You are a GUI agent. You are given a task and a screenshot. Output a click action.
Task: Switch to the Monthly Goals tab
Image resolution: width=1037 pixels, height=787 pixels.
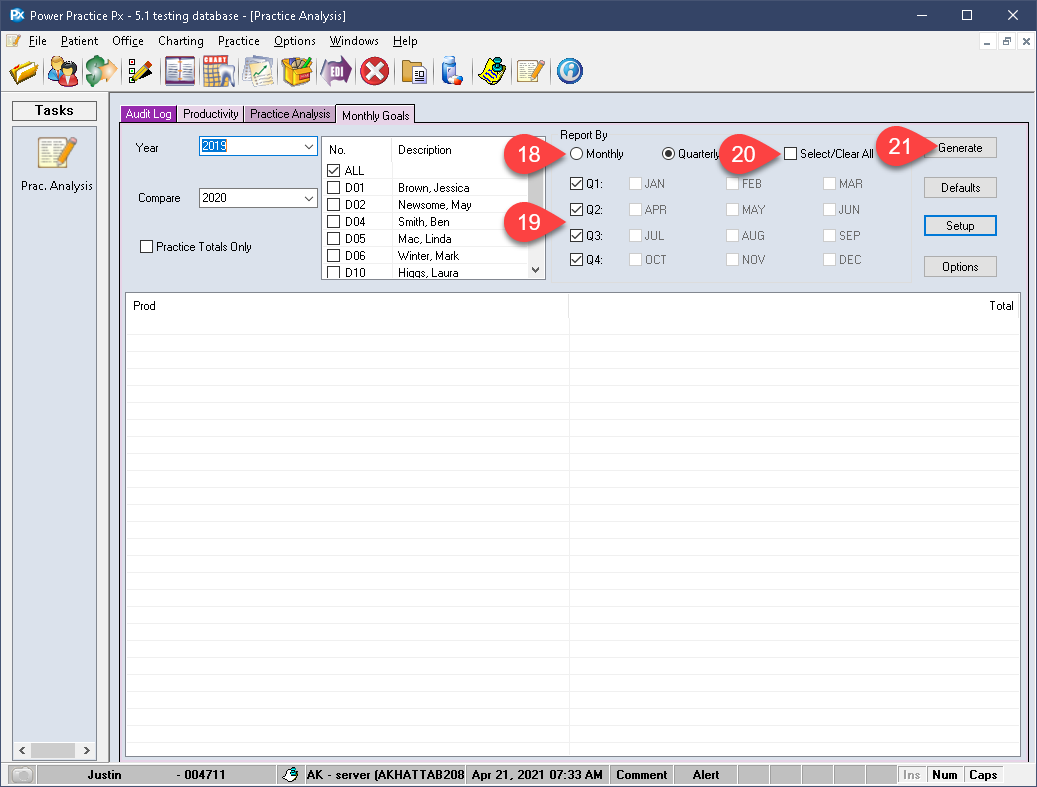point(375,114)
